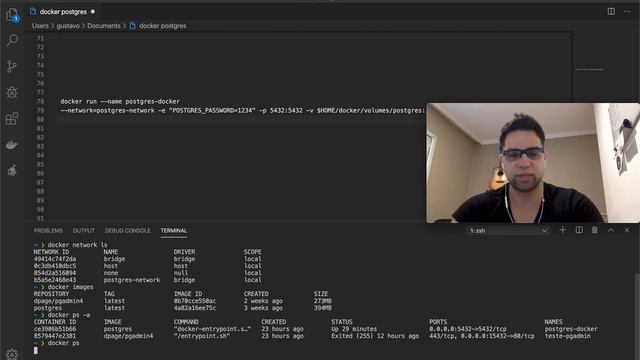Click line number 79 in the gutter
Image resolution: width=640 pixels, height=360 pixels.
coord(40,110)
